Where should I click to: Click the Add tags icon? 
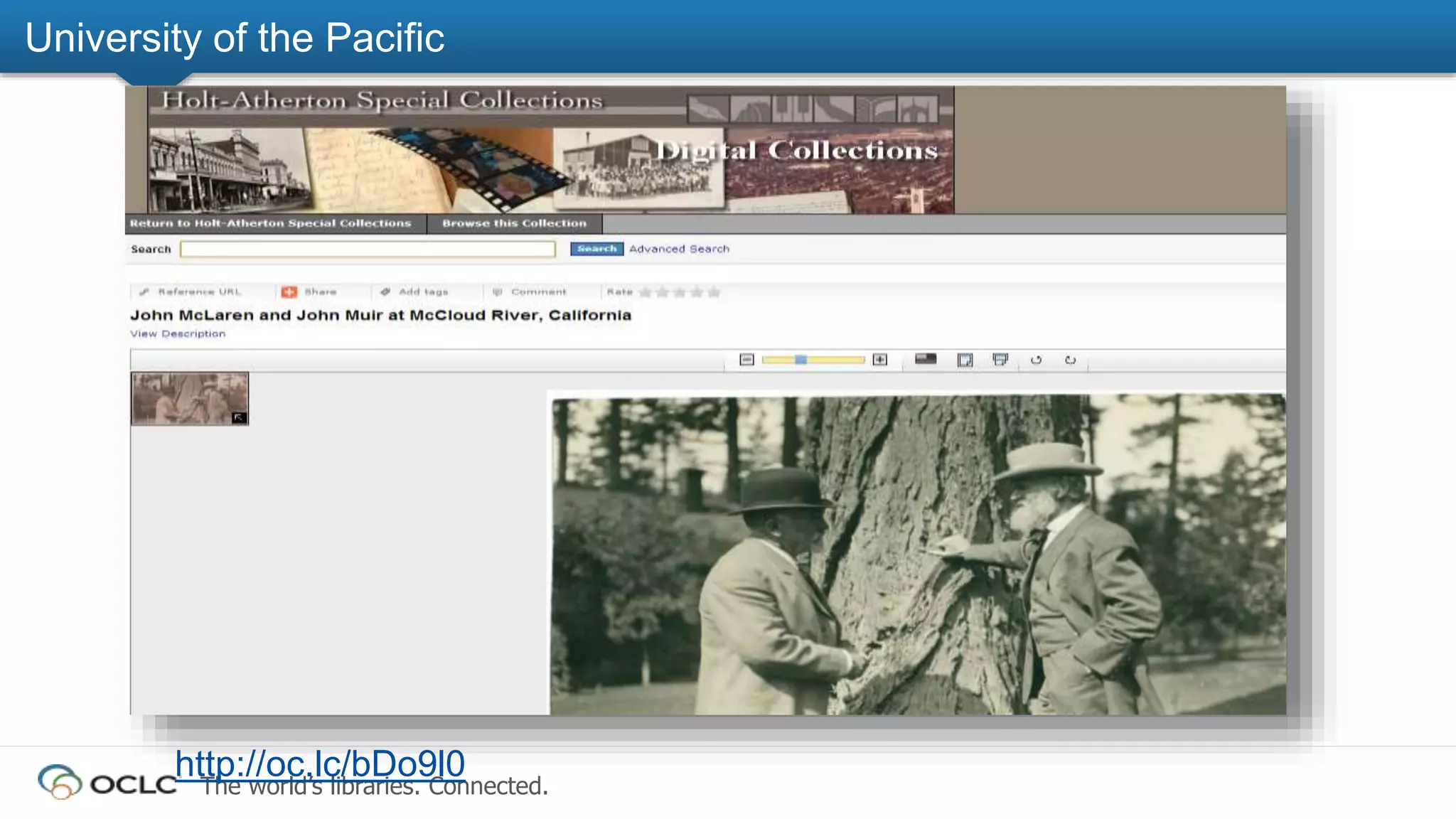click(385, 291)
